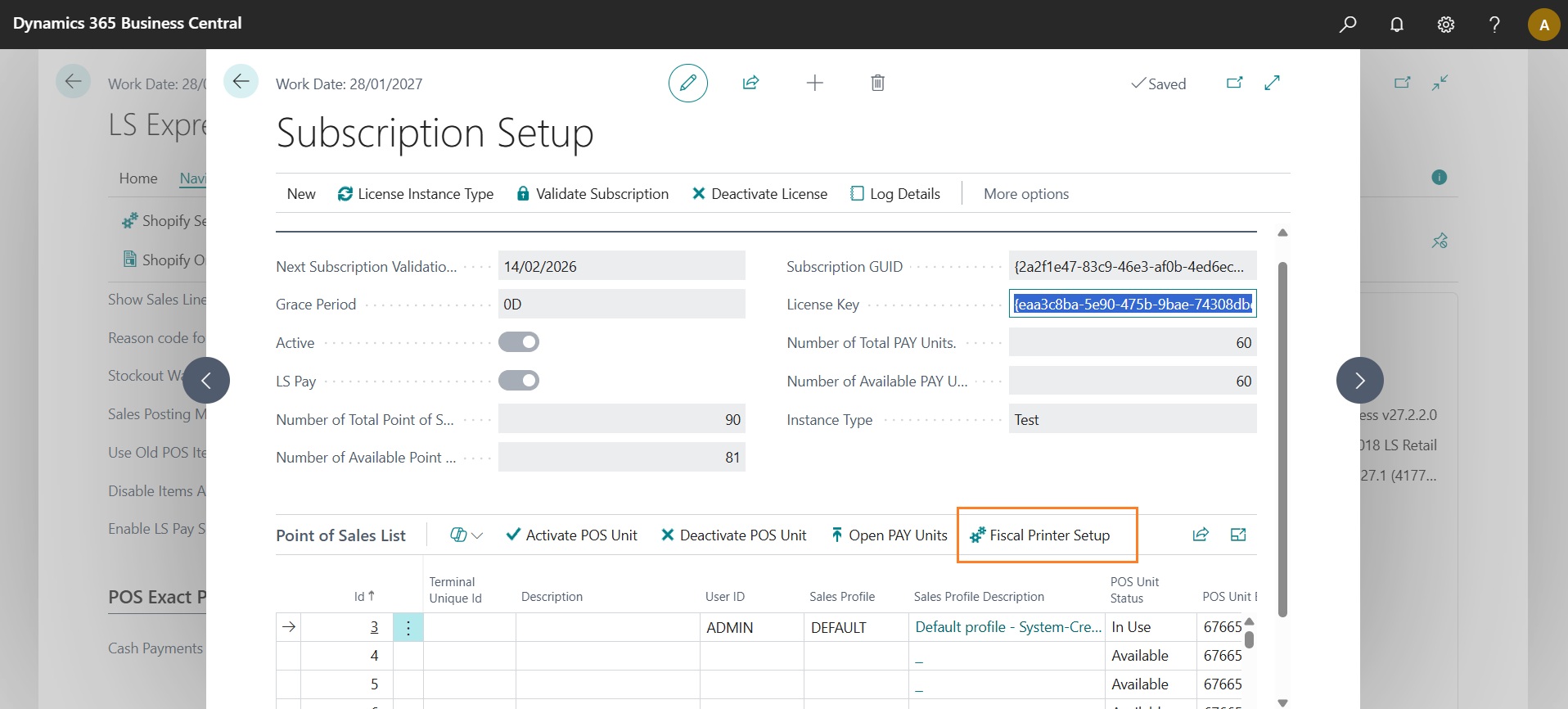Click the share icon in header
This screenshot has width=1568, height=709.
click(750, 83)
